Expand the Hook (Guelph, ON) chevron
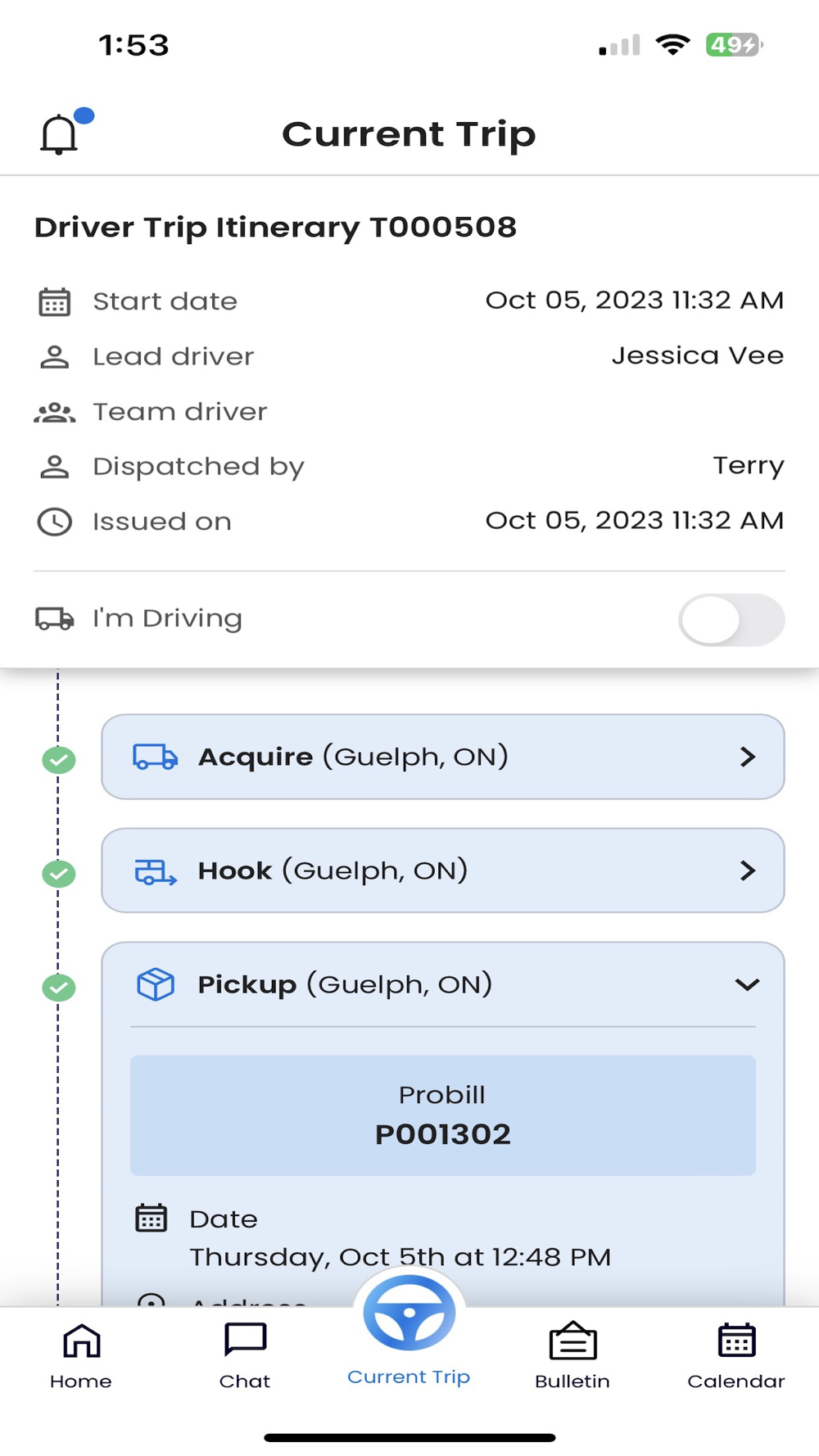The height and width of the screenshot is (1456, 819). tap(747, 870)
